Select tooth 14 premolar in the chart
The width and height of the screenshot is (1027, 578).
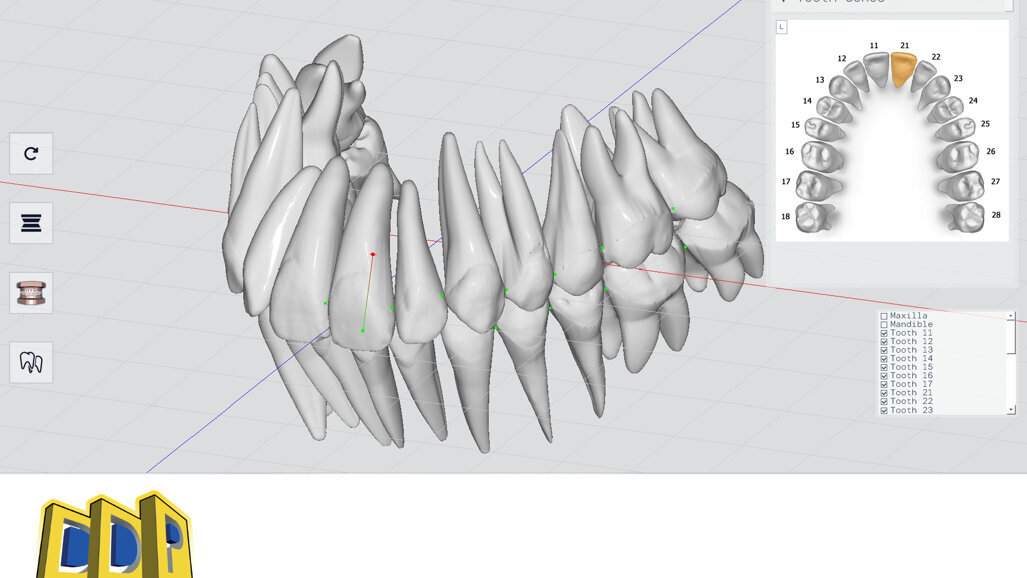tap(834, 109)
